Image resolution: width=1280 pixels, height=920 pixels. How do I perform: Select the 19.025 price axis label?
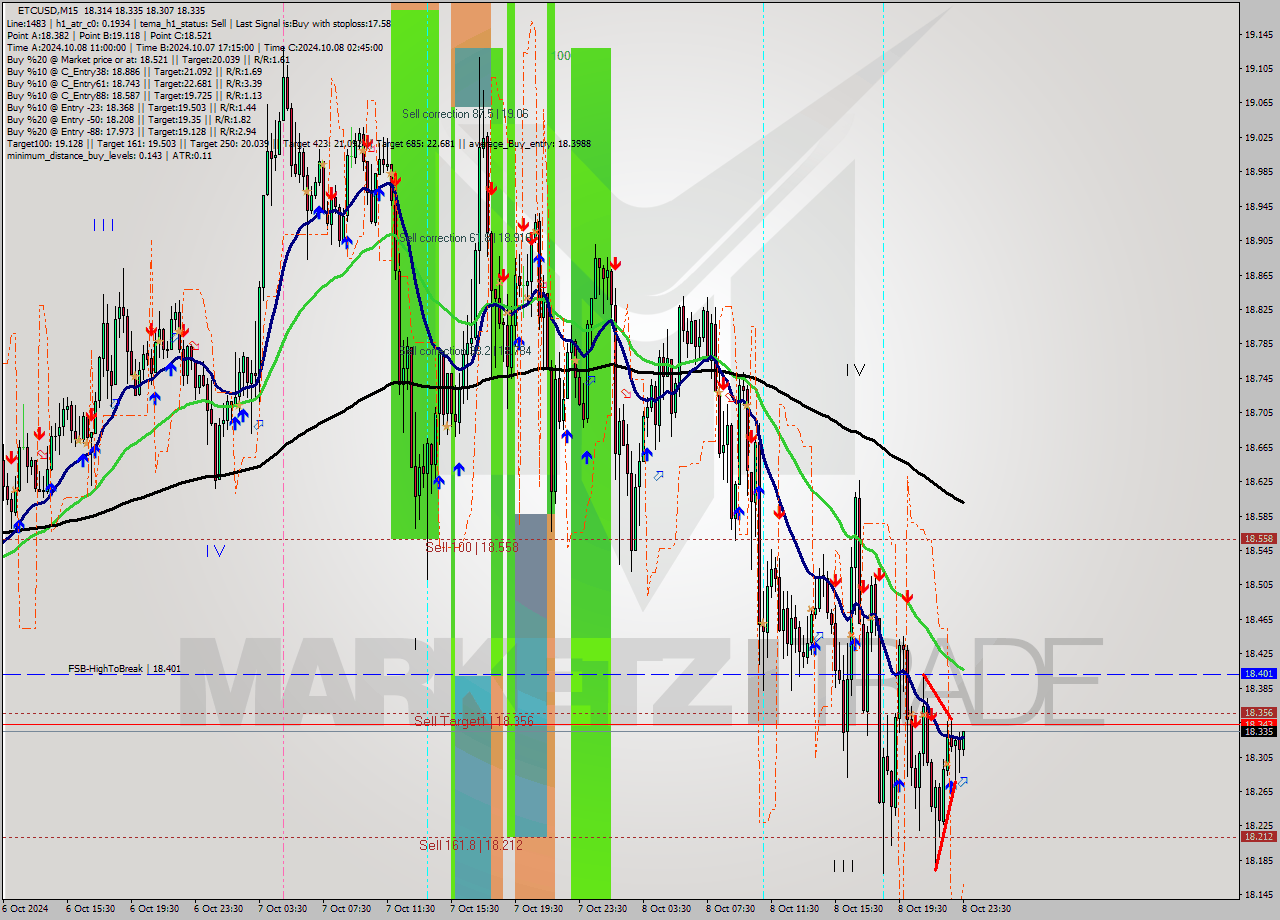[1258, 137]
